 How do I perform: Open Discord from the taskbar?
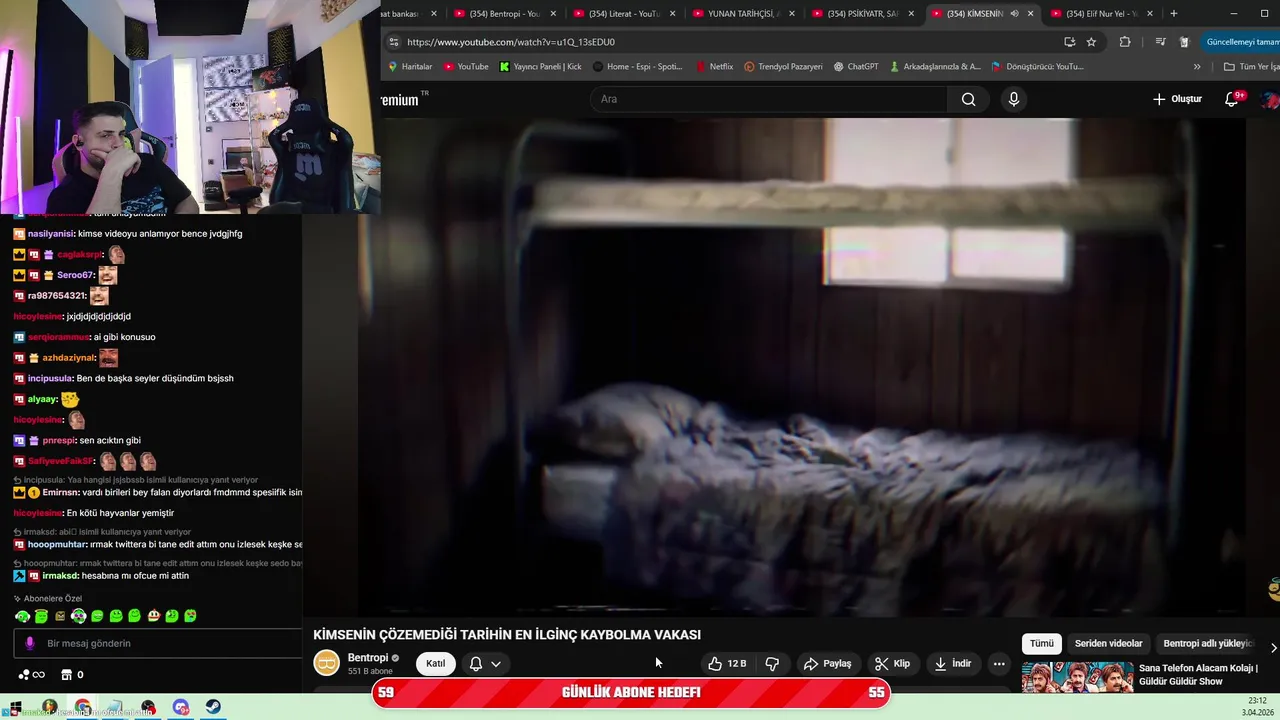181,707
